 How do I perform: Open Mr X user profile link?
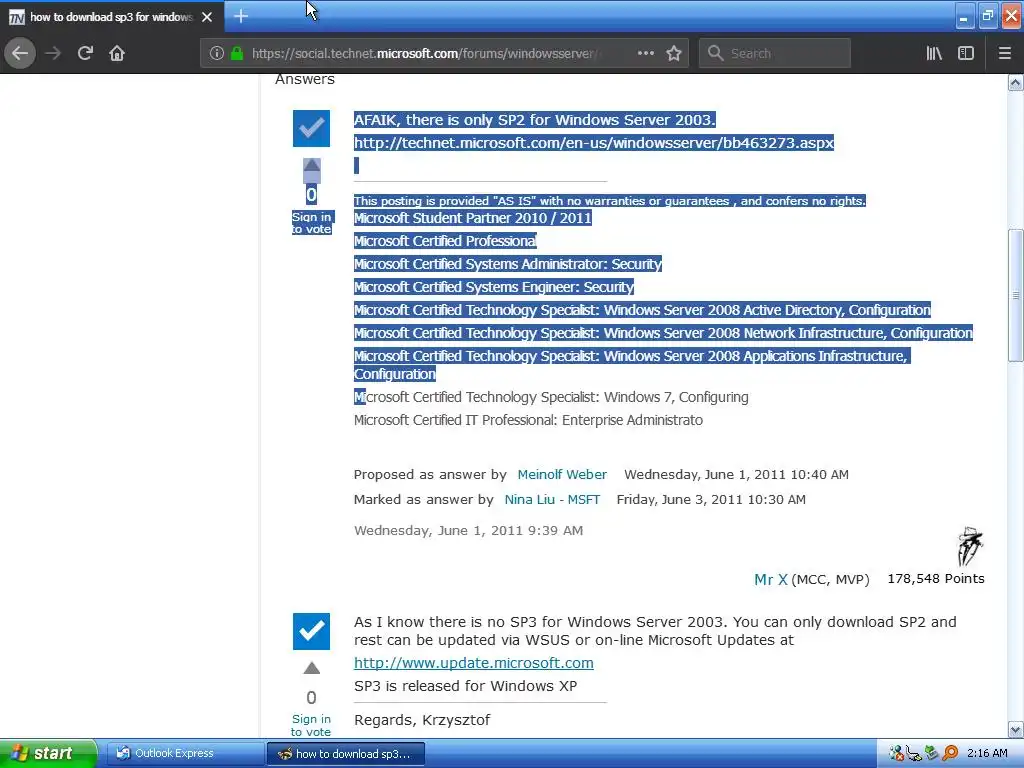(771, 579)
